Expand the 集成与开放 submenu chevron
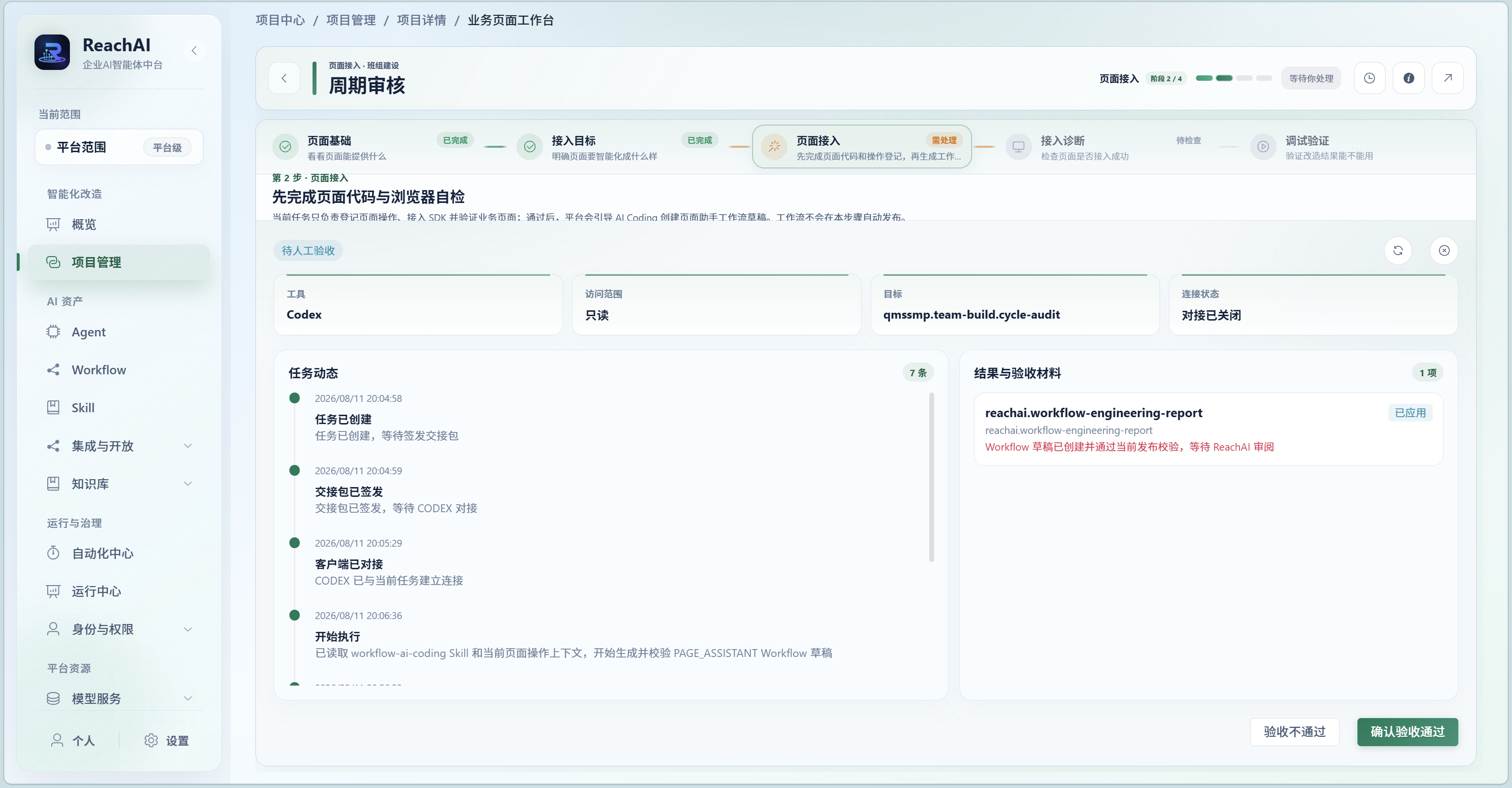The height and width of the screenshot is (788, 1512). 188,446
